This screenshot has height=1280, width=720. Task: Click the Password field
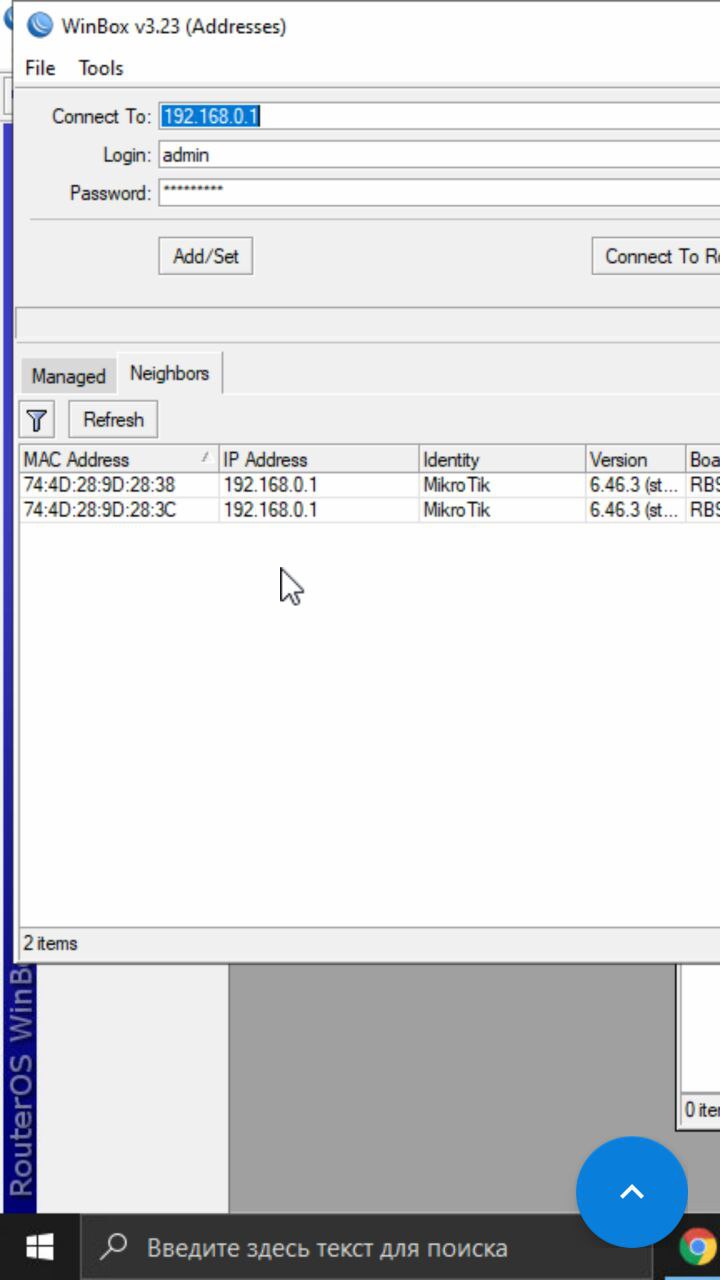tap(440, 192)
